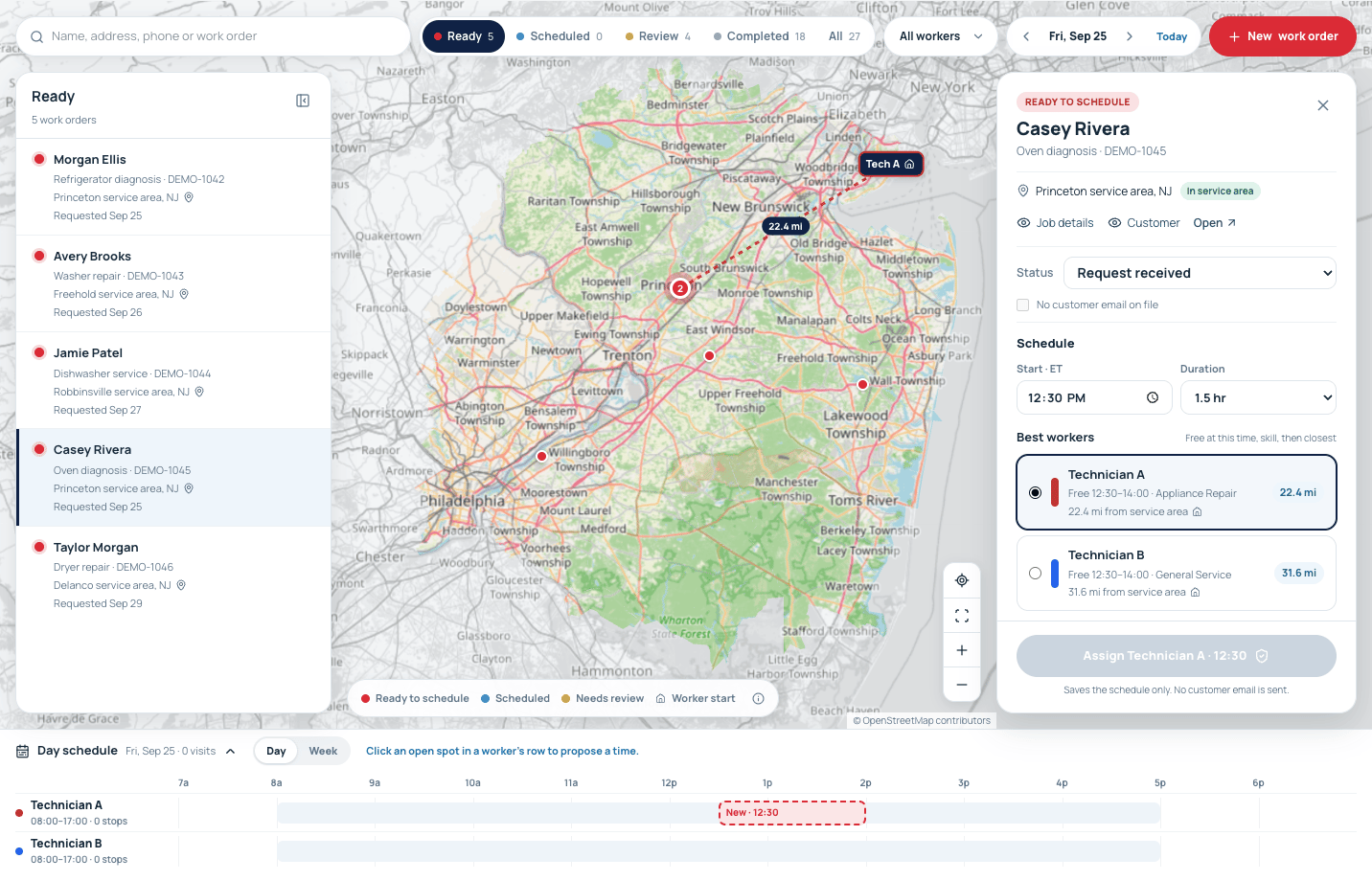
Task: Show Customer details section
Action: 1144,223
